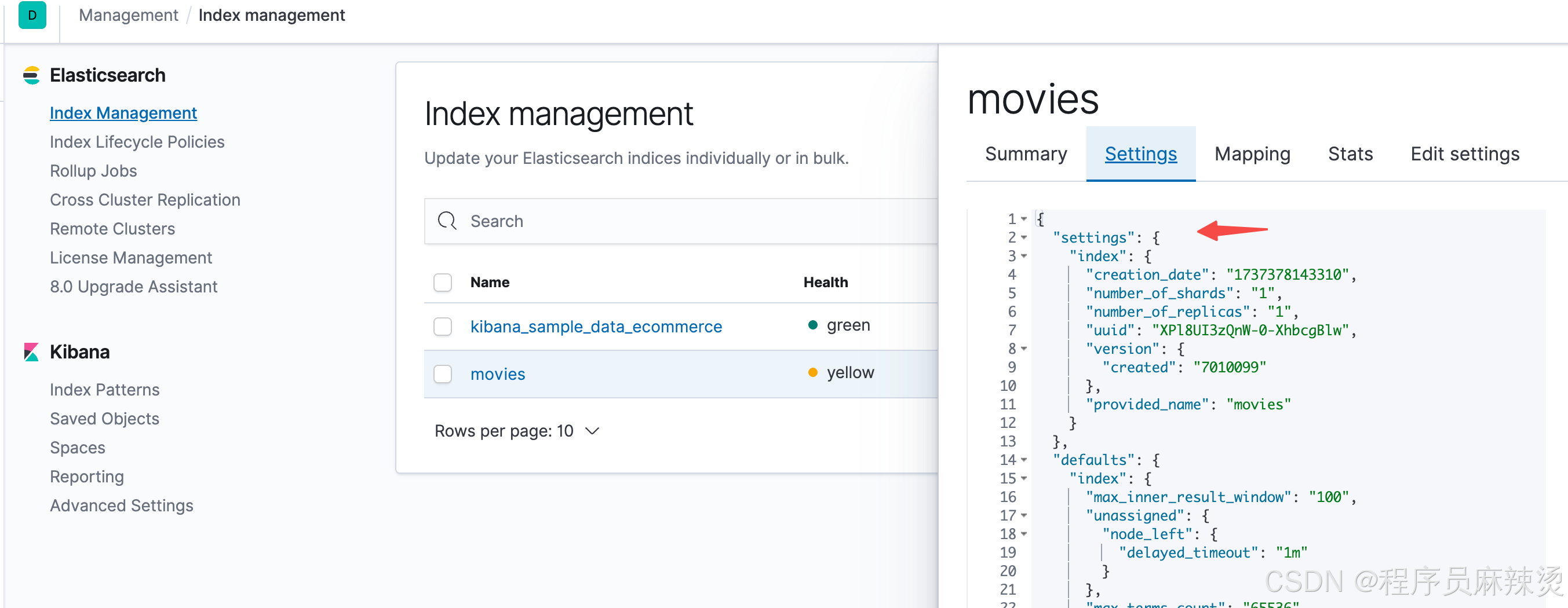Sort by the Name column header
1568x608 pixels.
(490, 282)
